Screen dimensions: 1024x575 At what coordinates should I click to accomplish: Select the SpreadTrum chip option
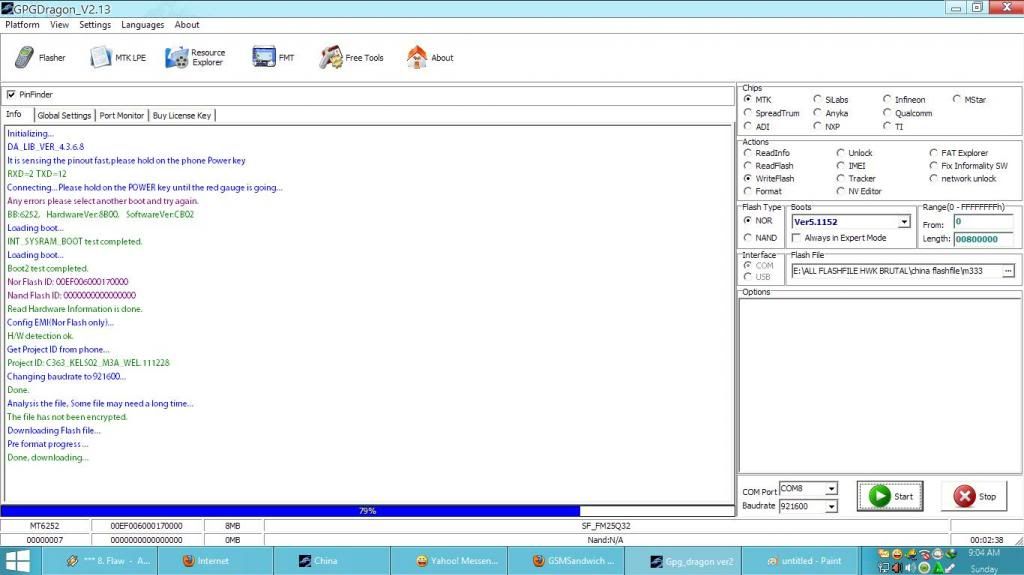tap(748, 113)
